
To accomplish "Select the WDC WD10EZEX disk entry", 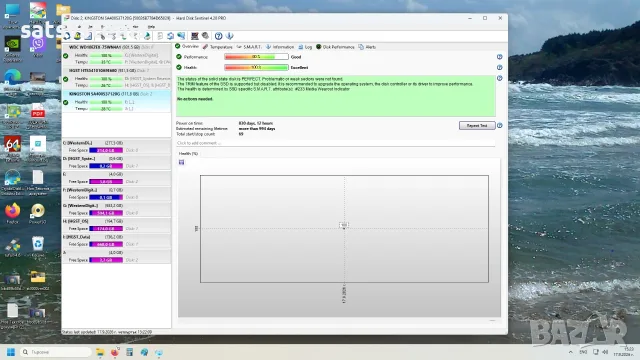I will 116,54.
